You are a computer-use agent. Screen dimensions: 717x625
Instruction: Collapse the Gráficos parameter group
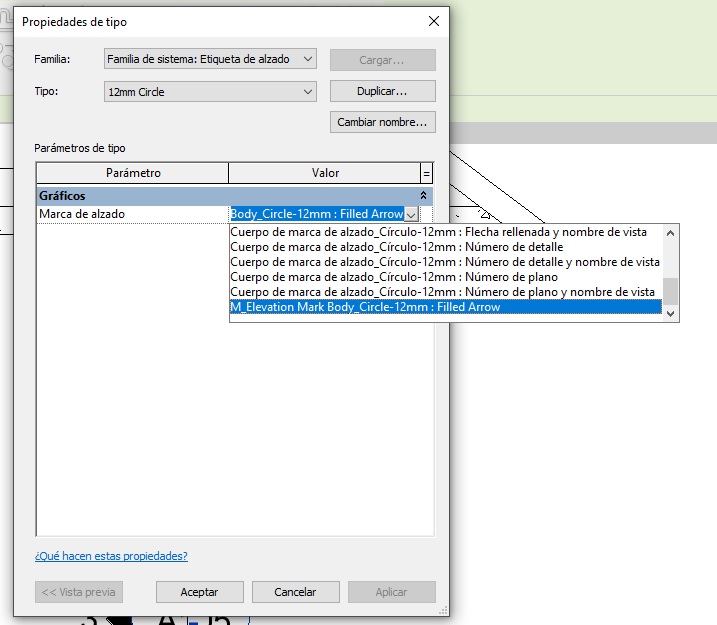pos(424,196)
